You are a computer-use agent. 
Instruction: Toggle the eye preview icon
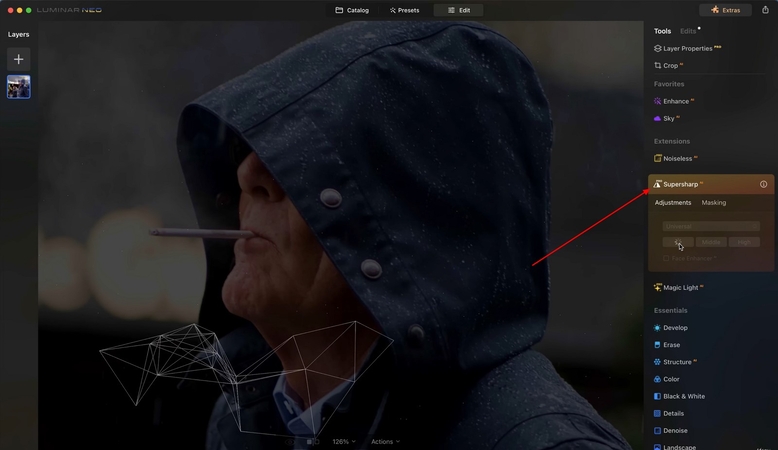coord(290,442)
